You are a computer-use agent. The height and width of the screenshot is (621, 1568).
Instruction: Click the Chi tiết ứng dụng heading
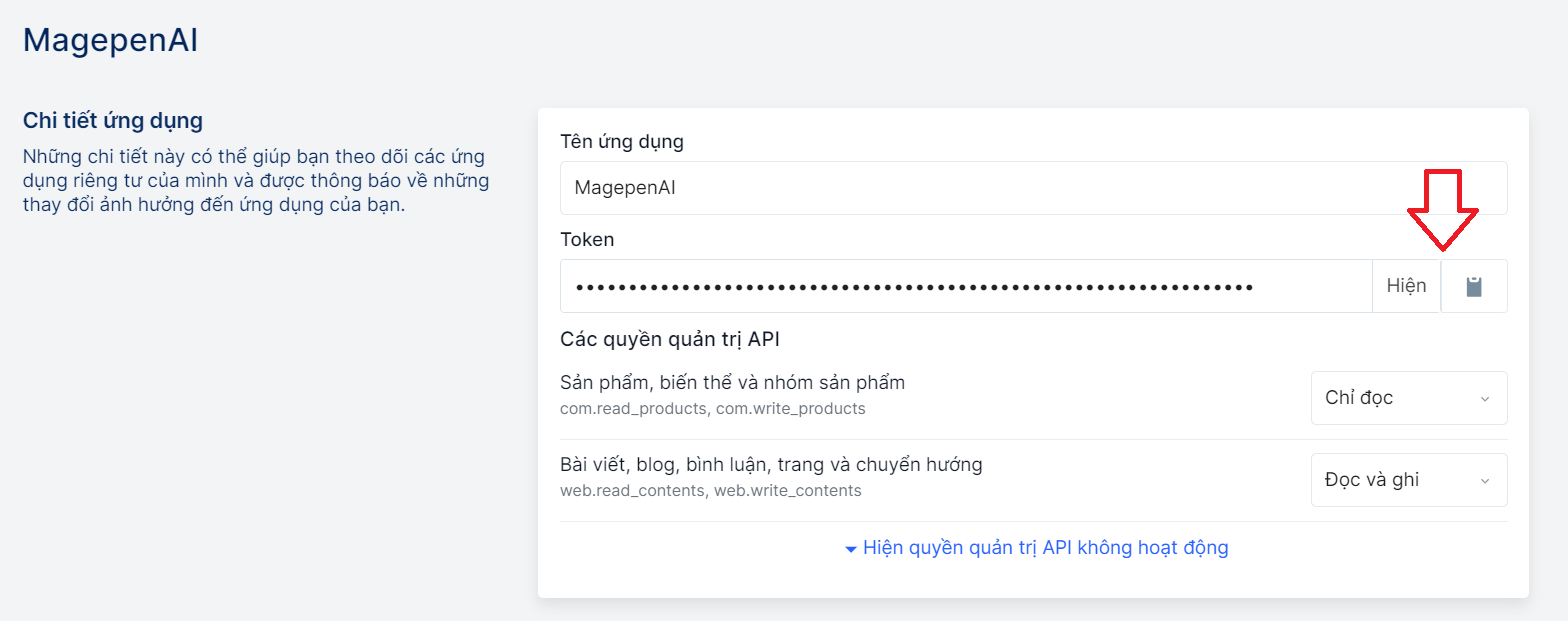coord(113,122)
